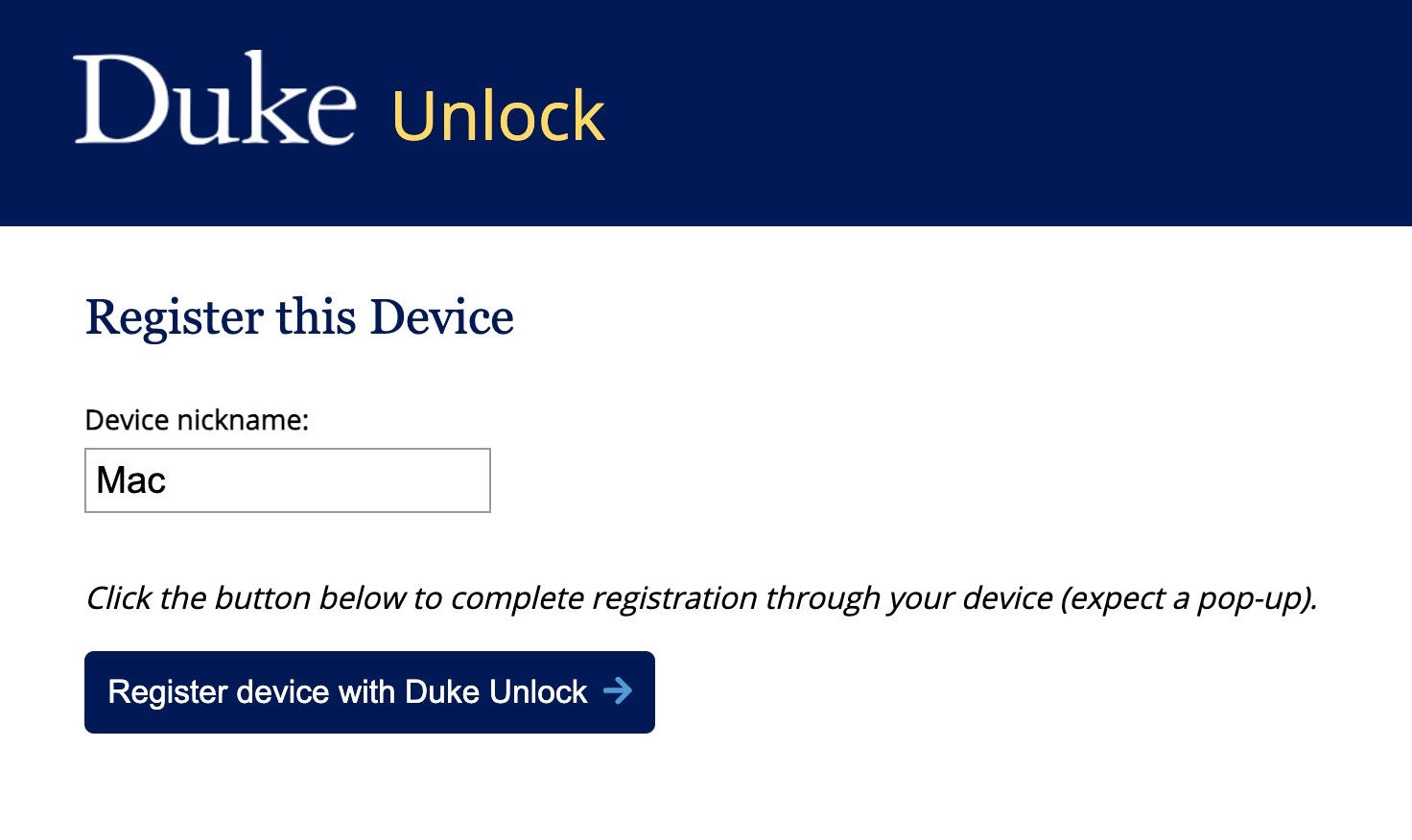Click the Duke wordmark logo
The width and height of the screenshot is (1412, 840).
[215, 101]
